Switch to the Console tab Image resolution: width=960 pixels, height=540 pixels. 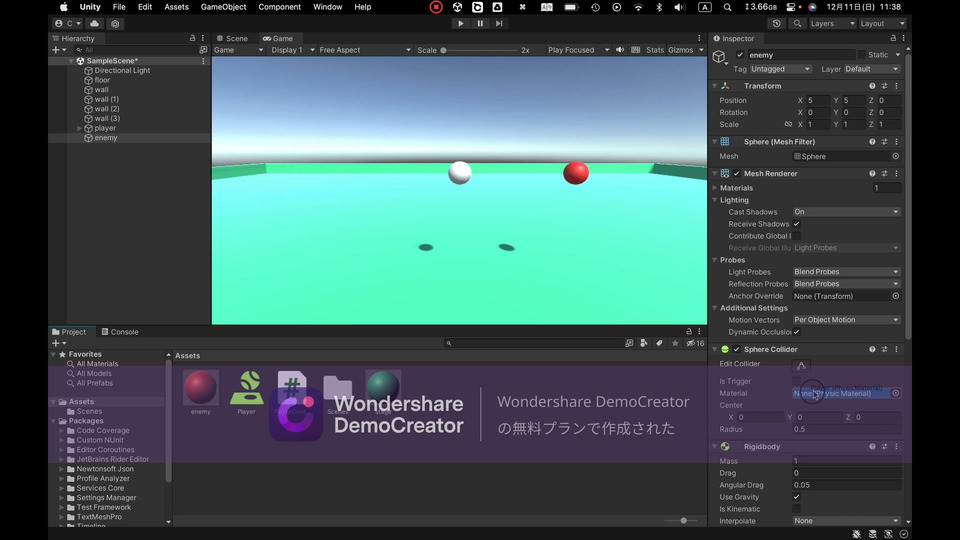pyautogui.click(x=120, y=332)
